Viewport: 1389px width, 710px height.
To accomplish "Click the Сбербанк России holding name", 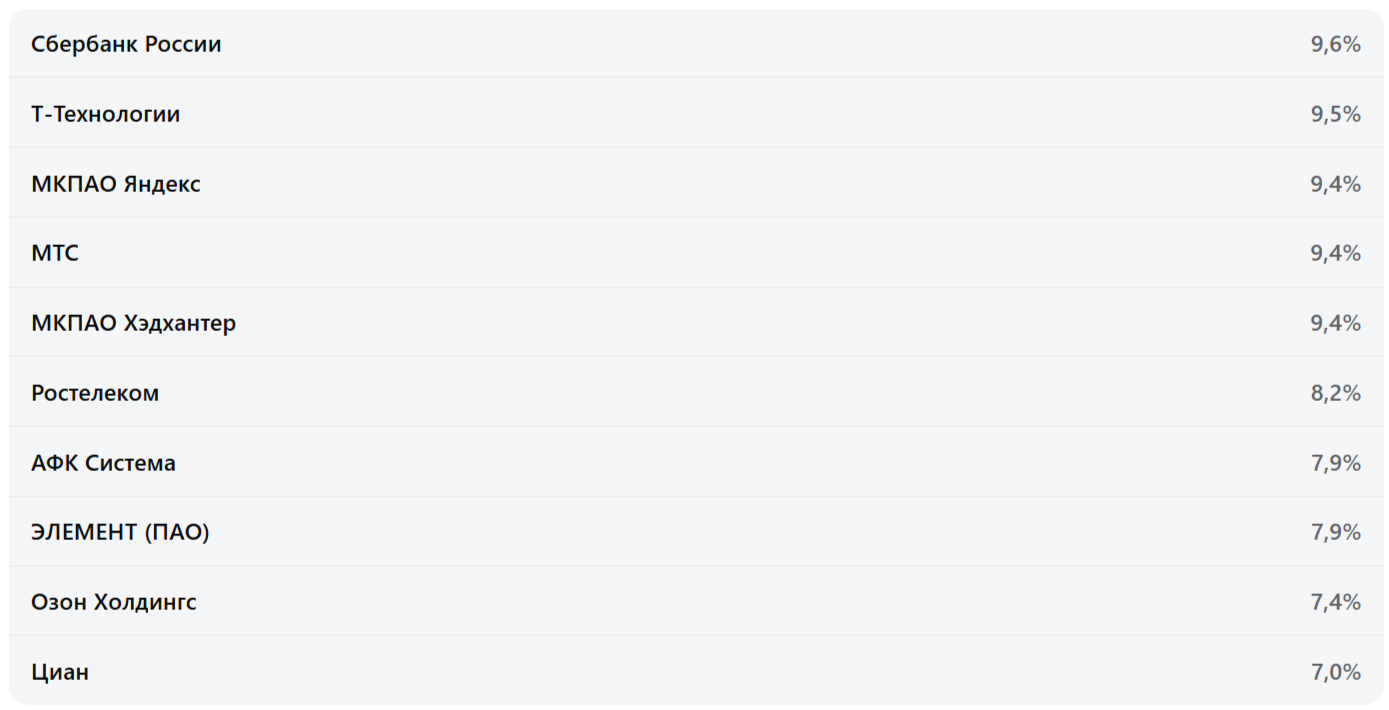I will click(x=126, y=44).
